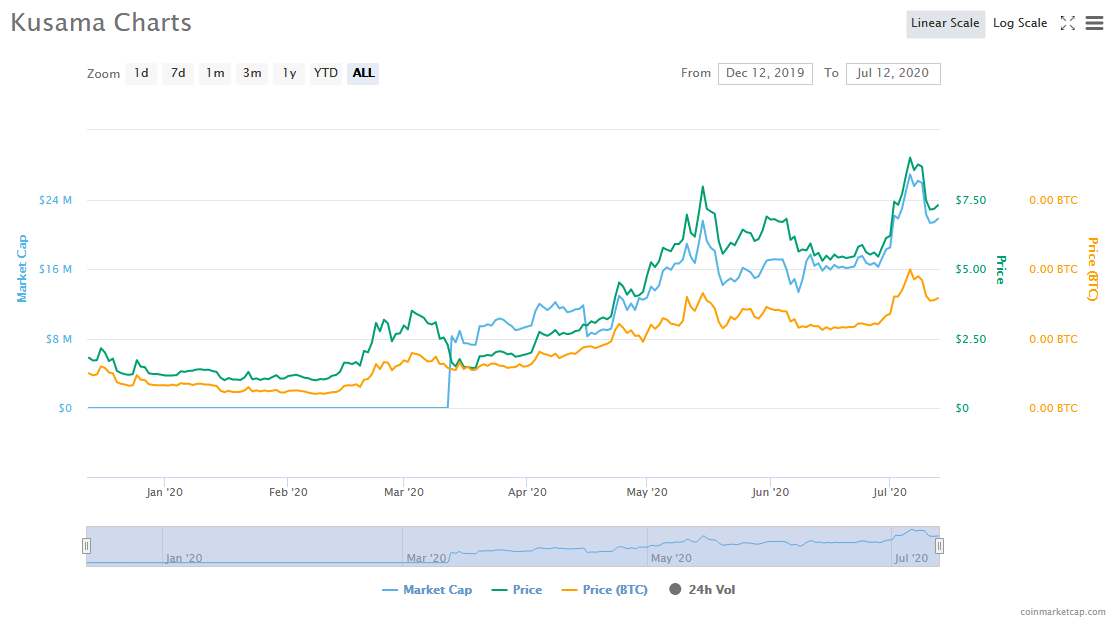Edit the To date field
The height and width of the screenshot is (620, 1116).
pyautogui.click(x=893, y=73)
